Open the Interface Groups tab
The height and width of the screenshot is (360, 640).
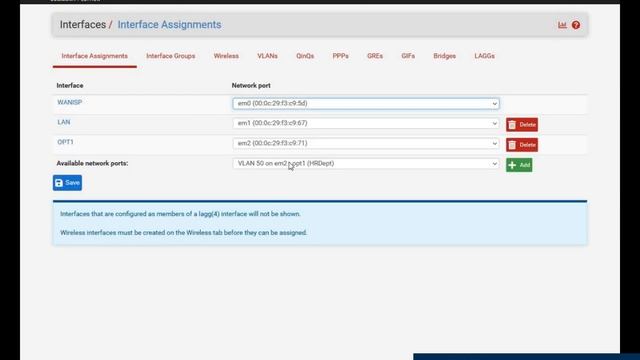point(171,56)
